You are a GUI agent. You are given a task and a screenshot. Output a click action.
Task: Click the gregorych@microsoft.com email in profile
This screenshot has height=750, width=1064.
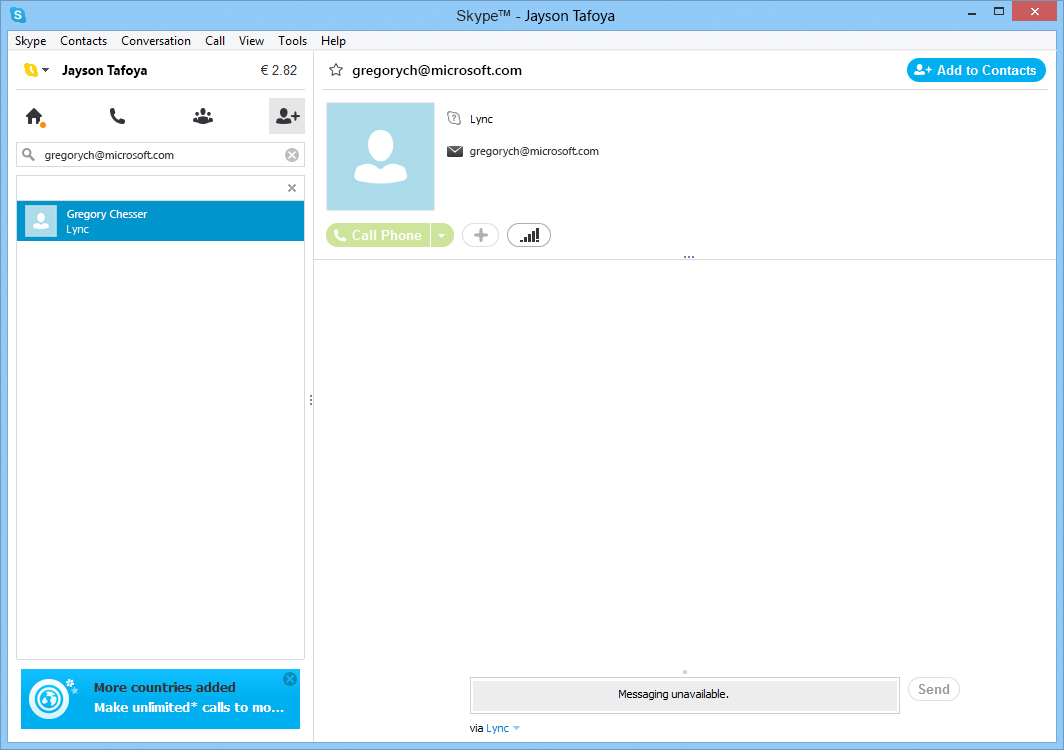534,151
